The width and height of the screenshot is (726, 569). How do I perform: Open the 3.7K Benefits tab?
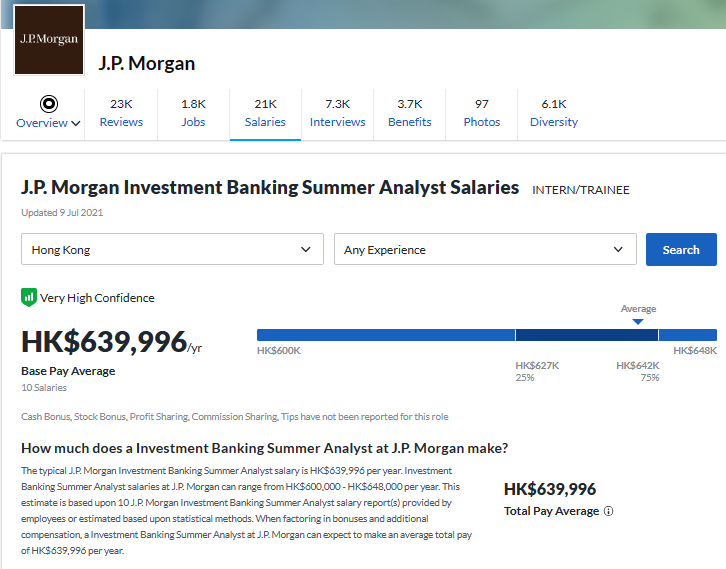(410, 113)
